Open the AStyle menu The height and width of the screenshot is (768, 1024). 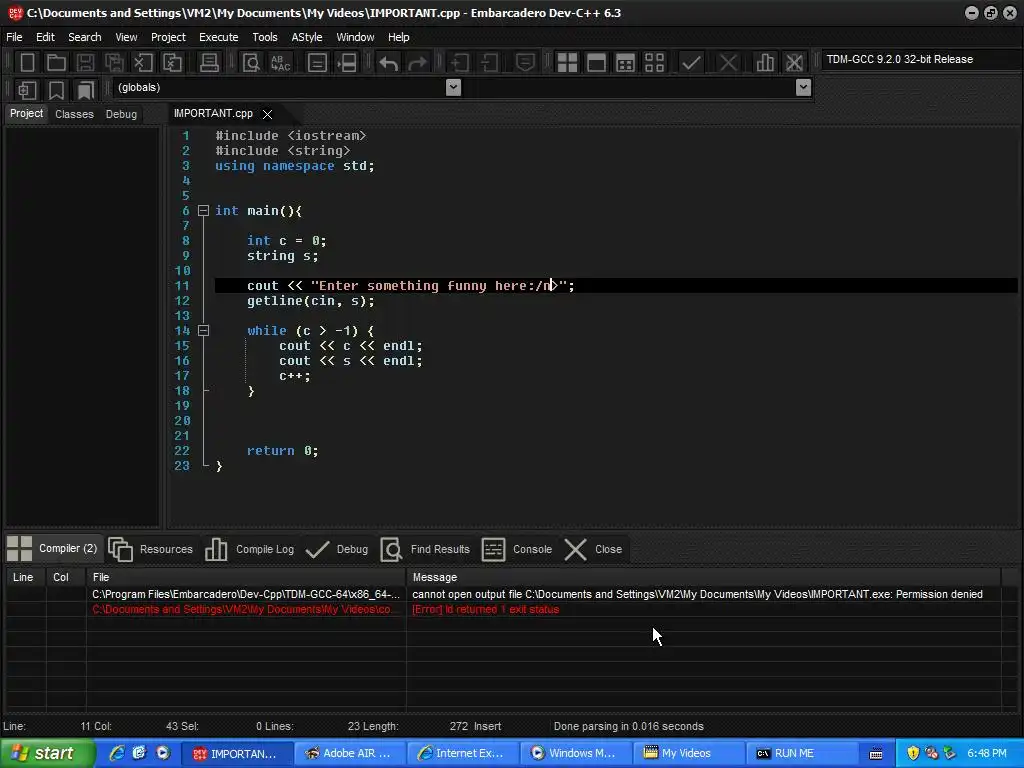[x=307, y=37]
